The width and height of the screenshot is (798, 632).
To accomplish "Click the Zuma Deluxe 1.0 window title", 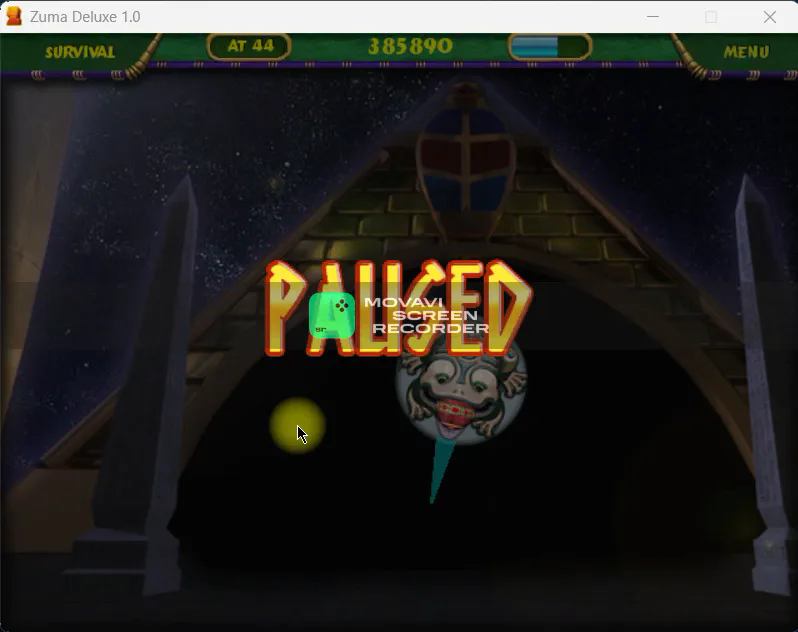I will click(x=85, y=17).
